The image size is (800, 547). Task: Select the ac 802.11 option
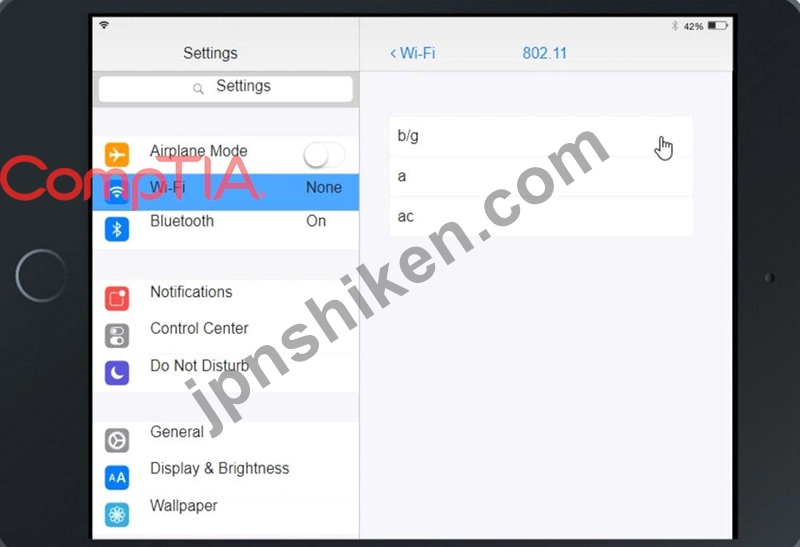coord(541,217)
